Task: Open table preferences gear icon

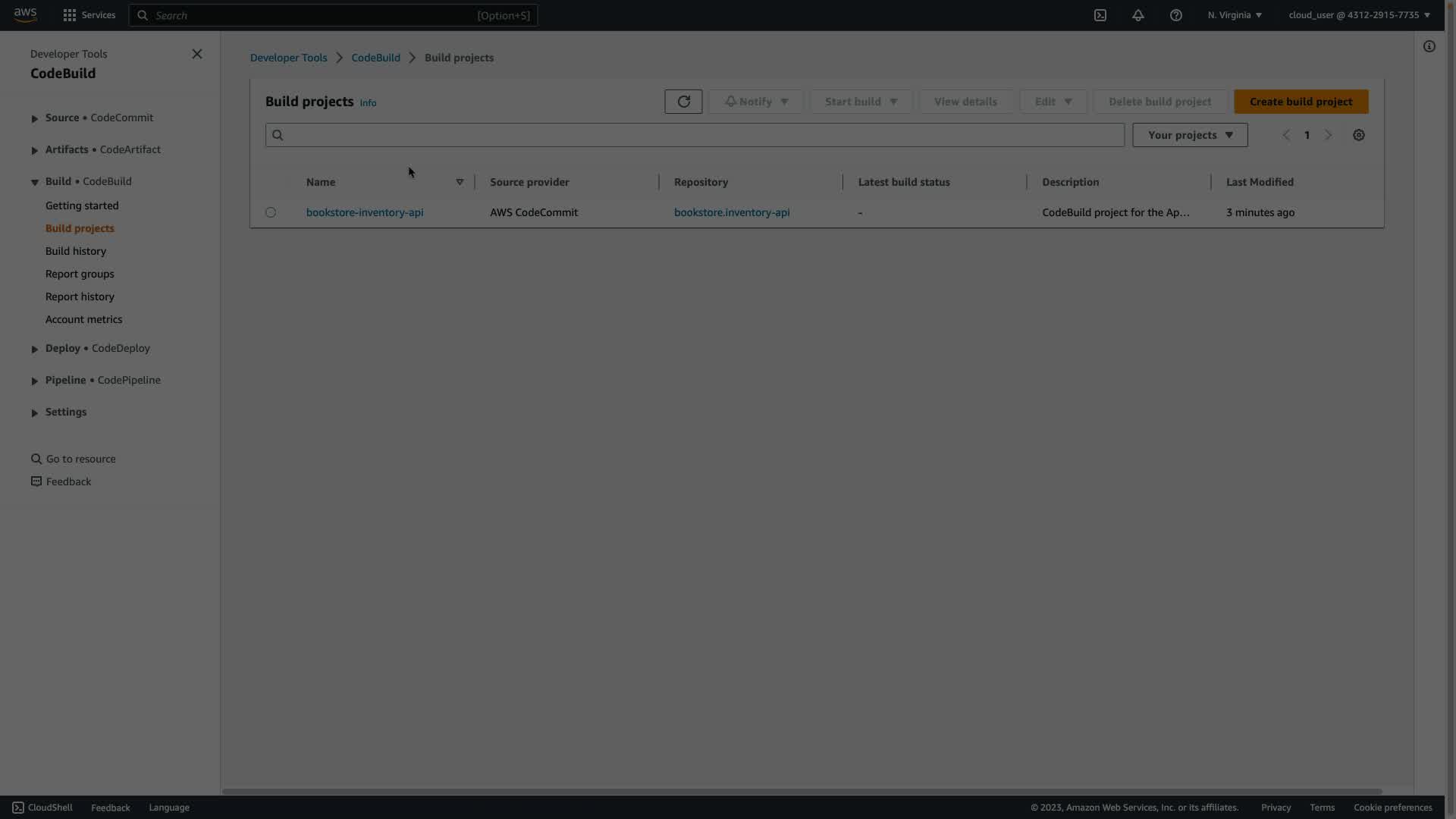Action: click(x=1358, y=135)
